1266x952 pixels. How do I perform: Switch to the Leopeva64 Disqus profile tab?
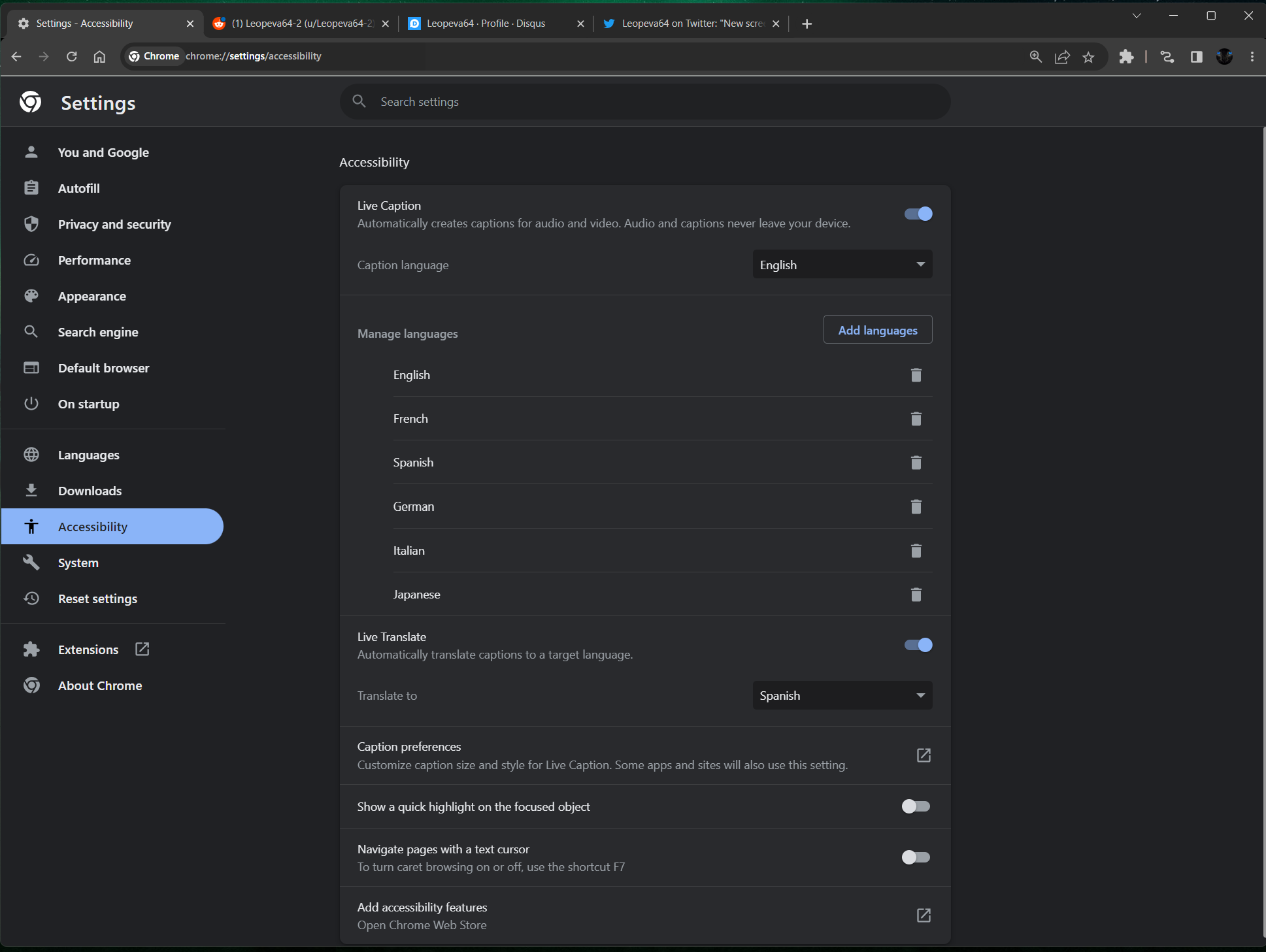point(486,23)
